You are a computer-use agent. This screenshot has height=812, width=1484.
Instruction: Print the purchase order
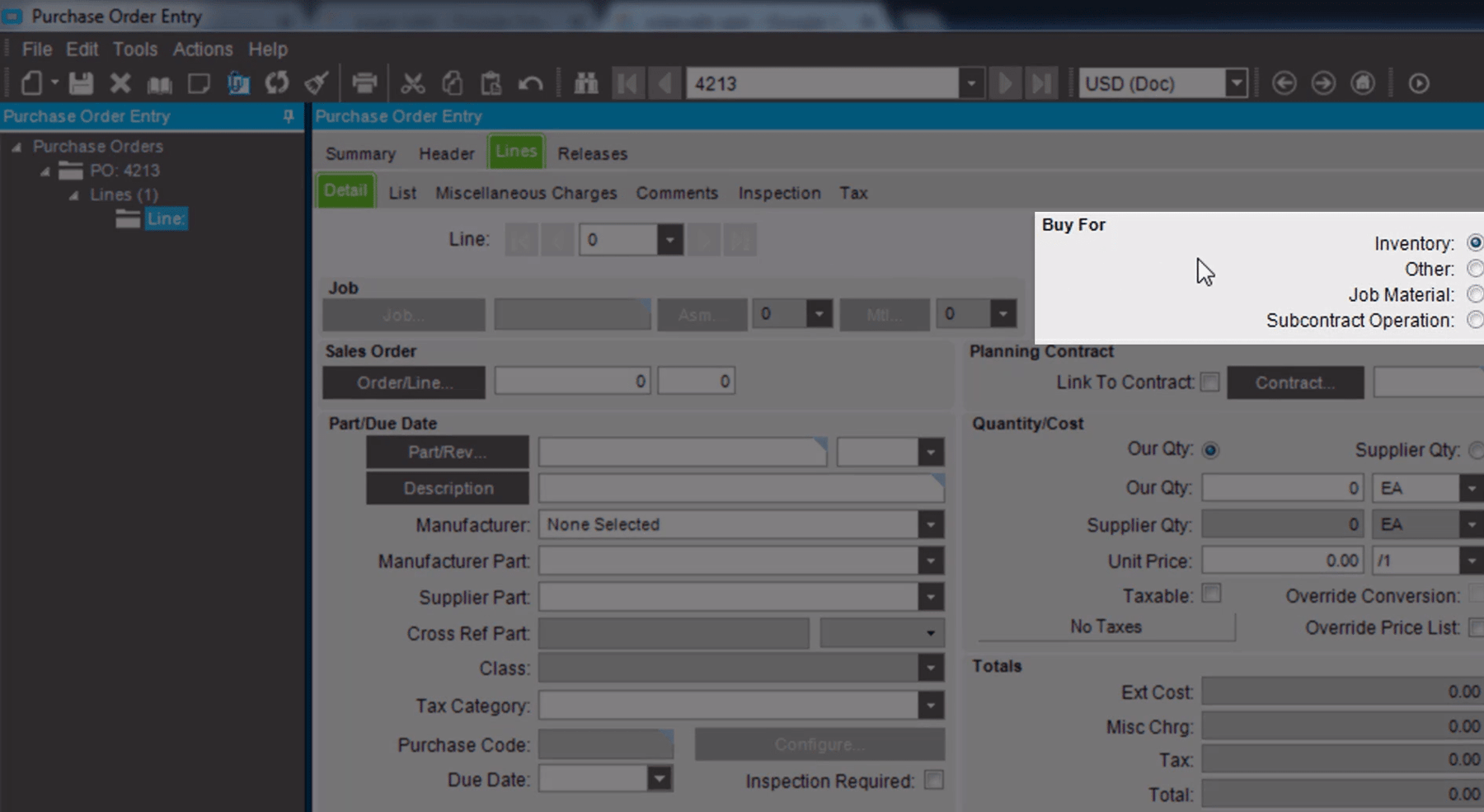coord(365,82)
